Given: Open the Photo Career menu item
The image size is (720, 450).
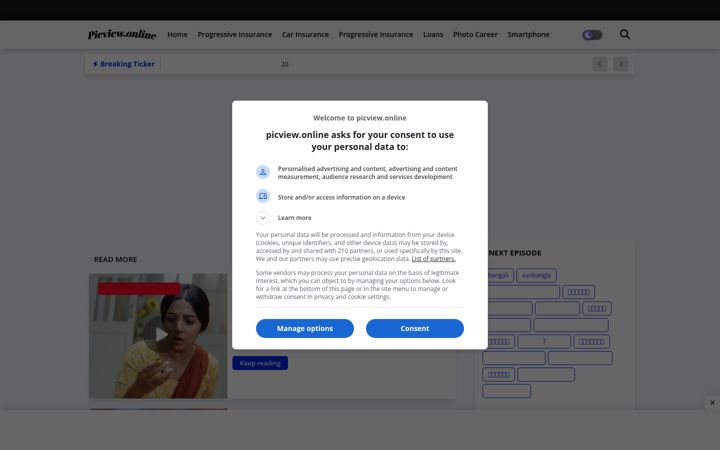Looking at the screenshot, I should click(475, 34).
